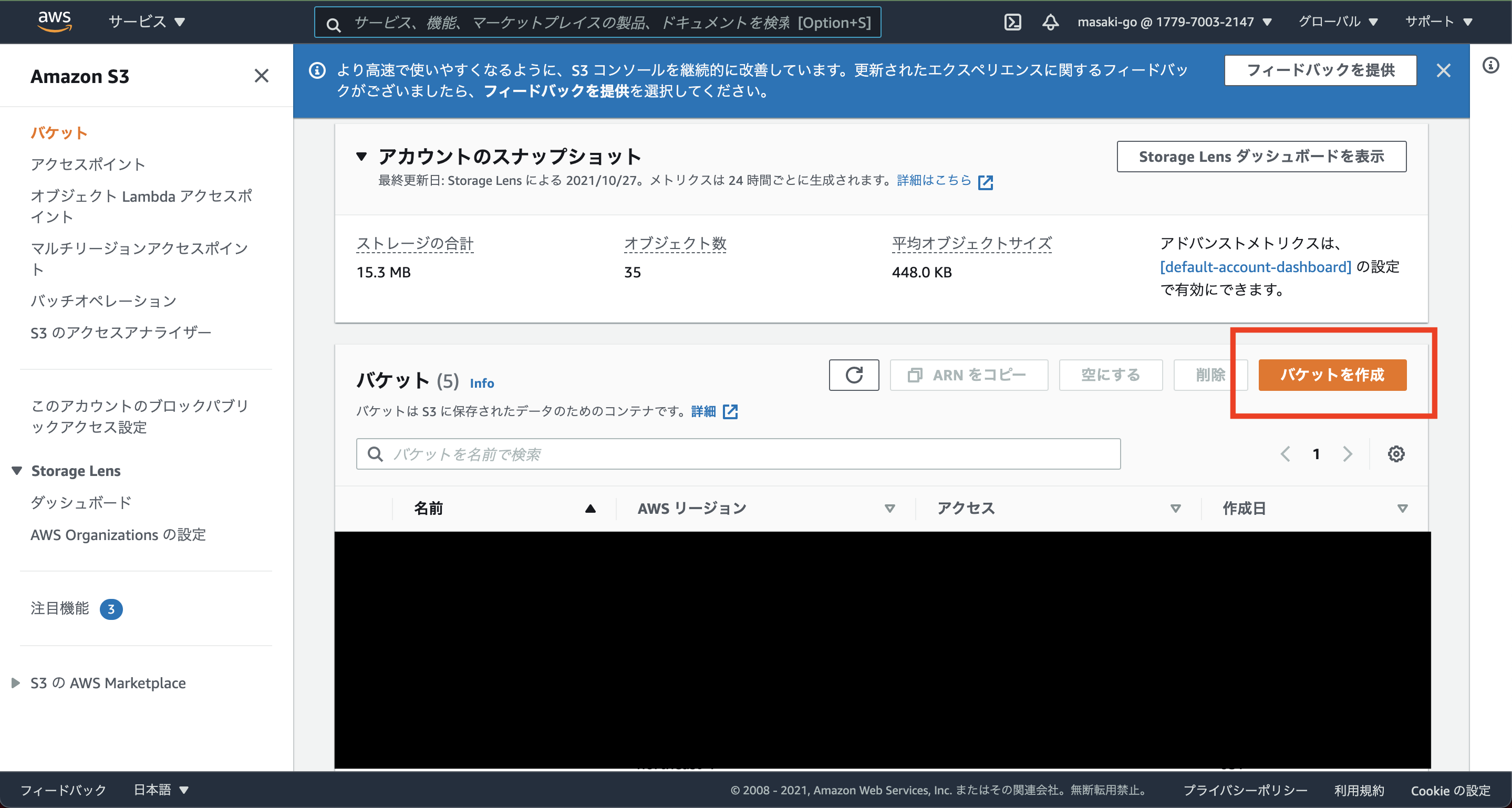This screenshot has width=1512, height=808.
Task: Click the バケットを作成 button
Action: (1332, 375)
